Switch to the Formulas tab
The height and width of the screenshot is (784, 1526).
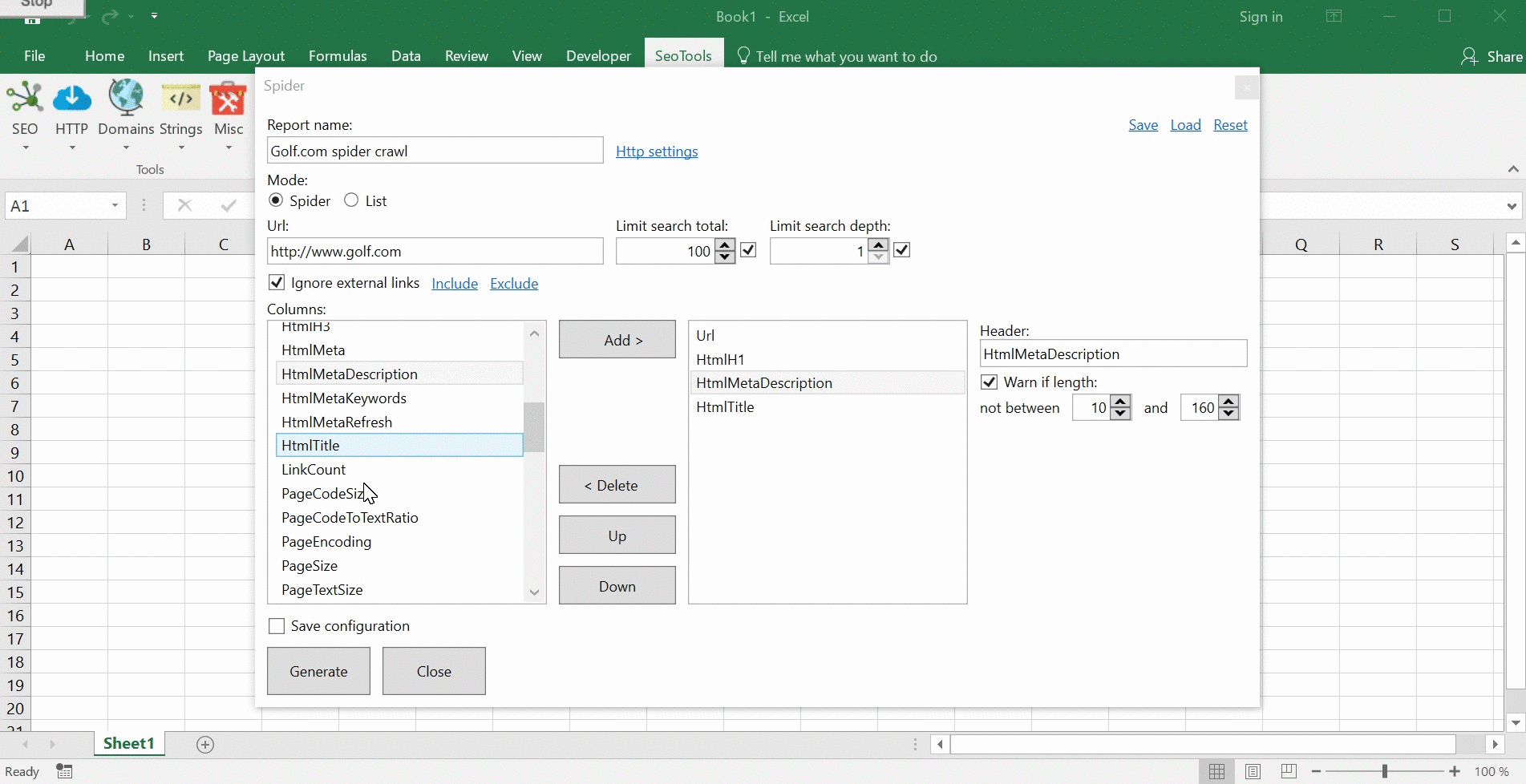338,55
